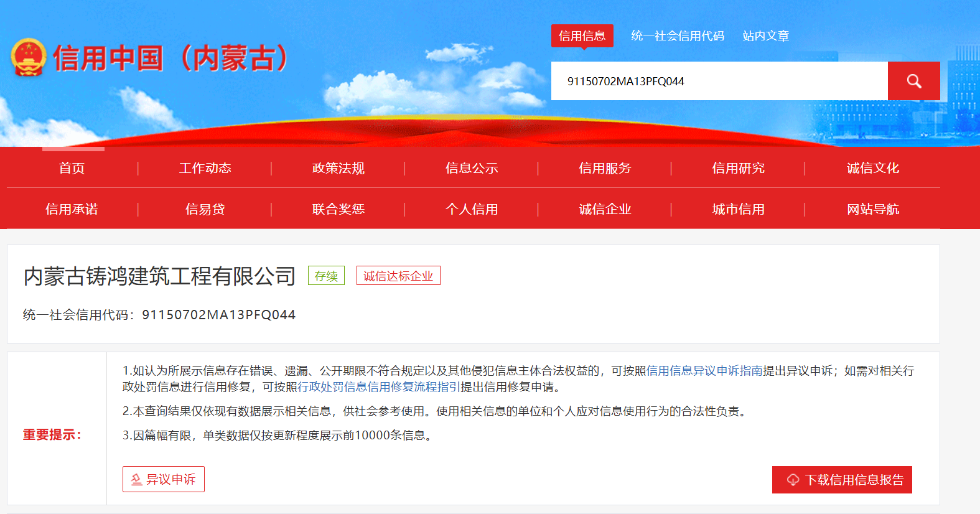The image size is (980, 514).
Task: Navigate to 信用服务 page
Action: pos(605,168)
